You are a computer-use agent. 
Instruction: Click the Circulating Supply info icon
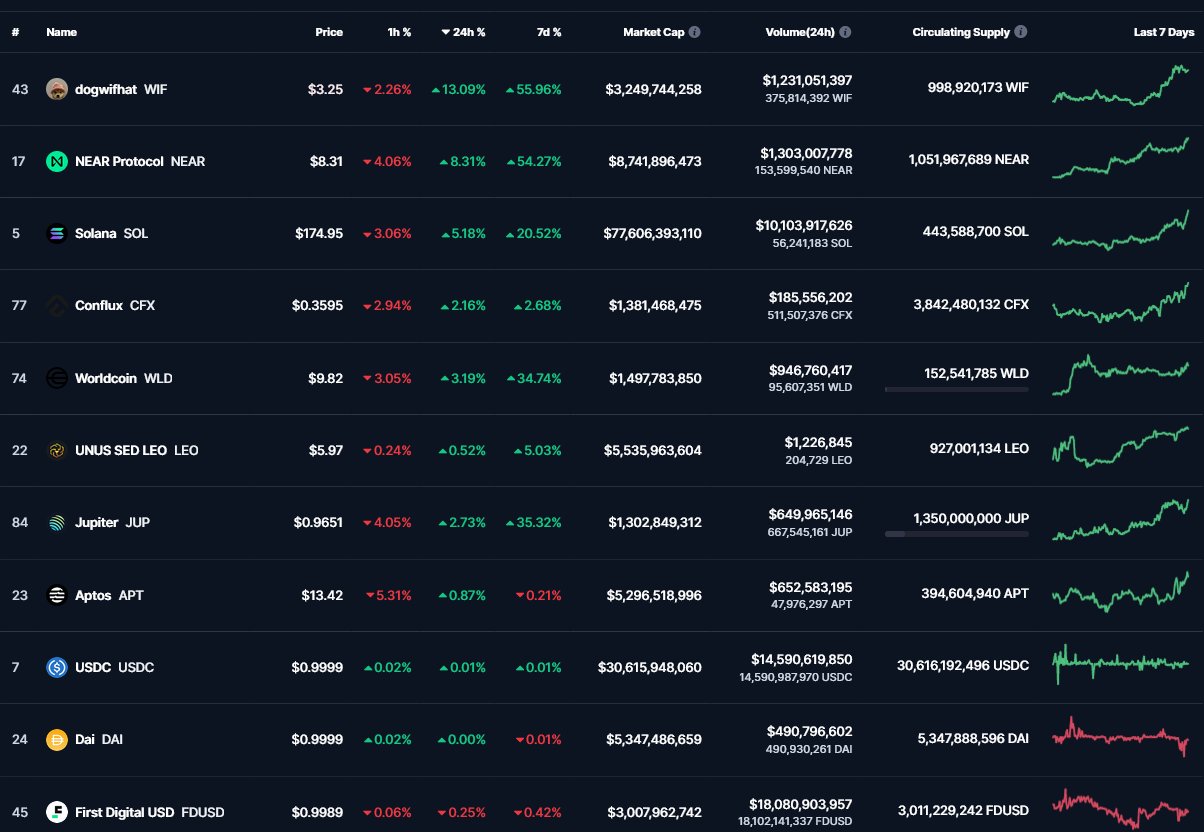[1021, 32]
